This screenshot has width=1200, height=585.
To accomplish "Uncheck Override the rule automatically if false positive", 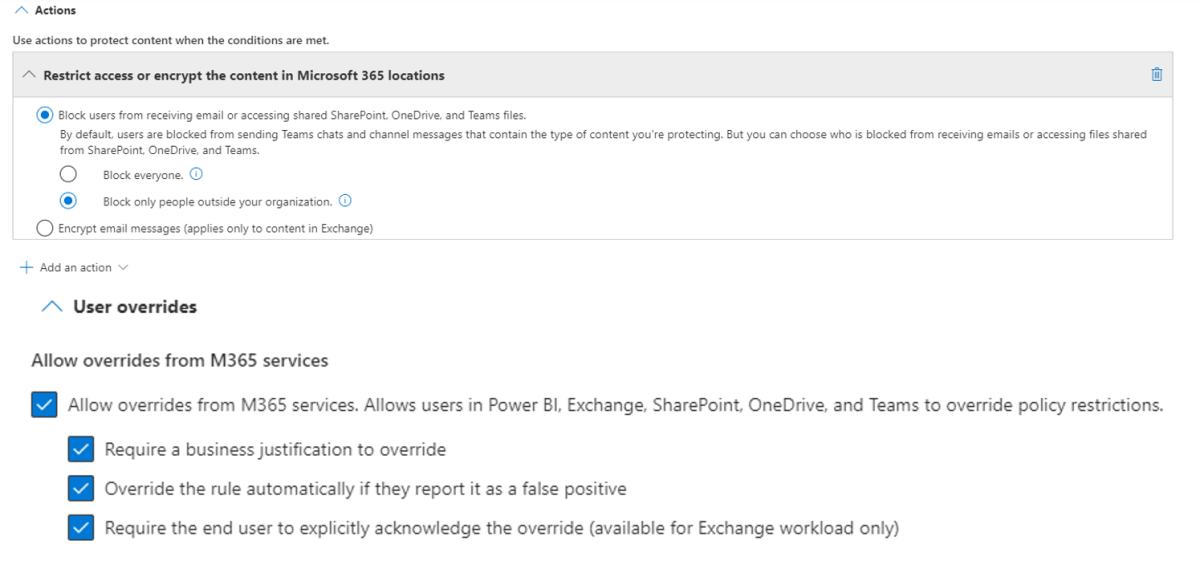I will pos(81,488).
